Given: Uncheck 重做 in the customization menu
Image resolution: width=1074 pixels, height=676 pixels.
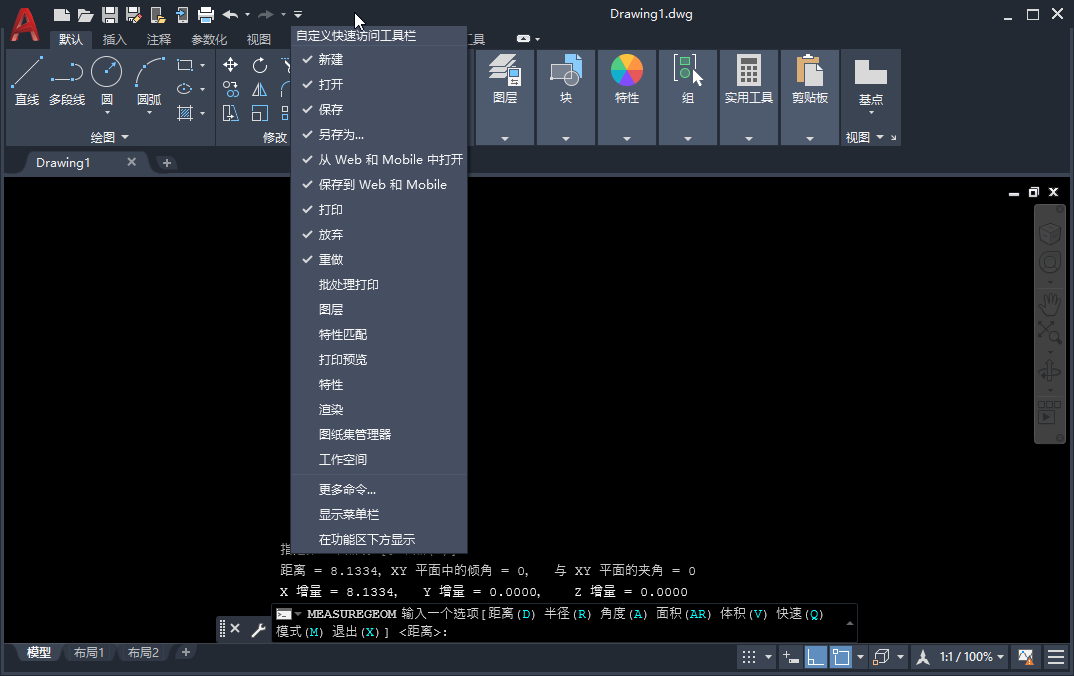Looking at the screenshot, I should coord(330,259).
